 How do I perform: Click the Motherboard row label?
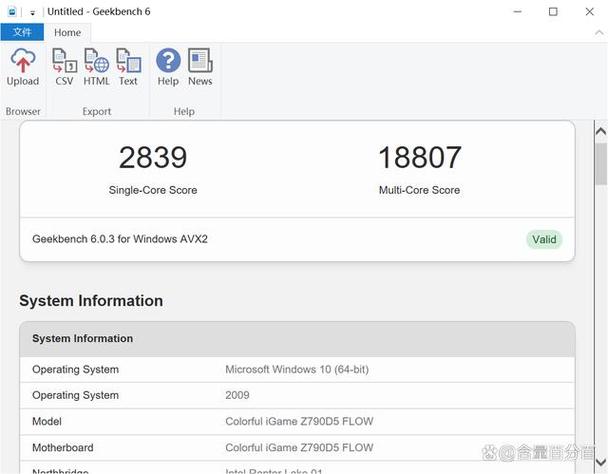[63, 448]
